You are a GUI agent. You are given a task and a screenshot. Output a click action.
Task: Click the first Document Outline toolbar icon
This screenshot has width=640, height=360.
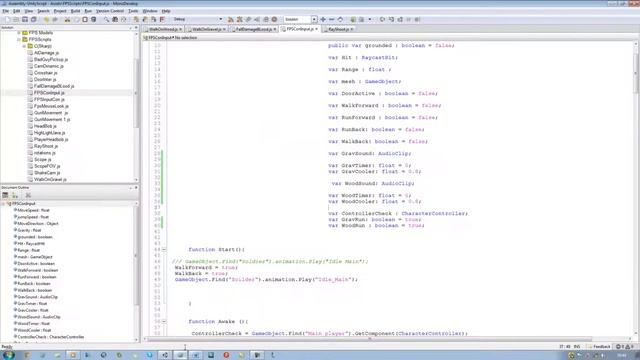point(5,196)
